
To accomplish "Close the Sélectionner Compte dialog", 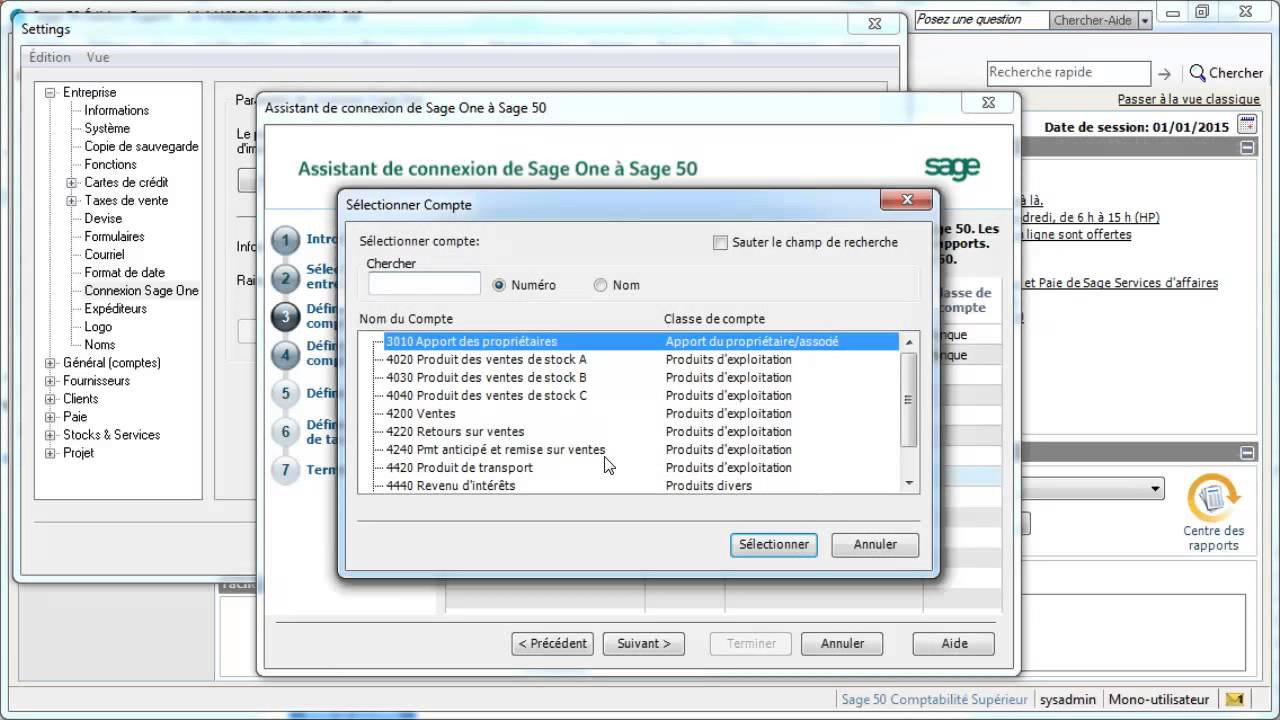I will pyautogui.click(x=906, y=199).
